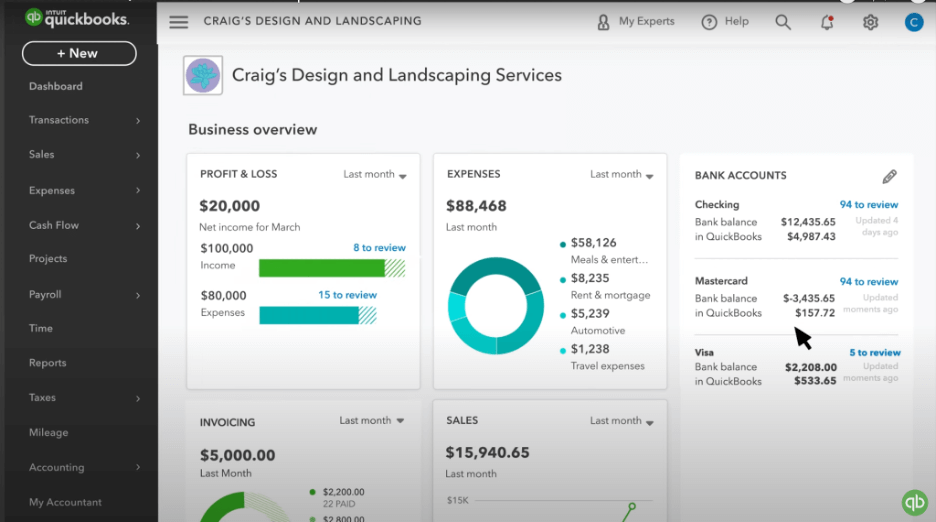Image resolution: width=936 pixels, height=522 pixels.
Task: Click the expenses donut chart
Action: pos(495,306)
